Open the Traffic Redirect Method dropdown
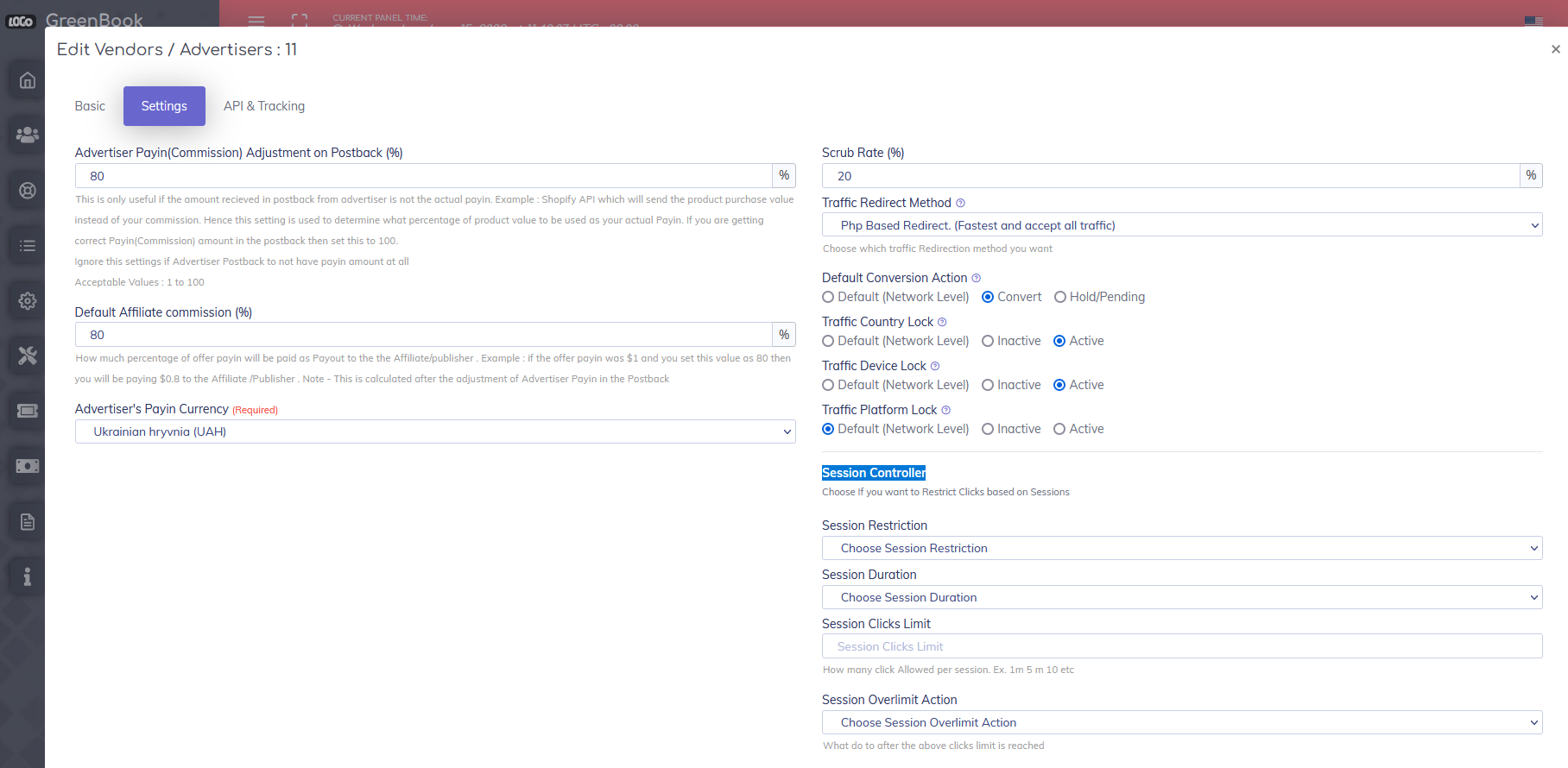Screen dimensions: 1568x768 tap(1182, 225)
